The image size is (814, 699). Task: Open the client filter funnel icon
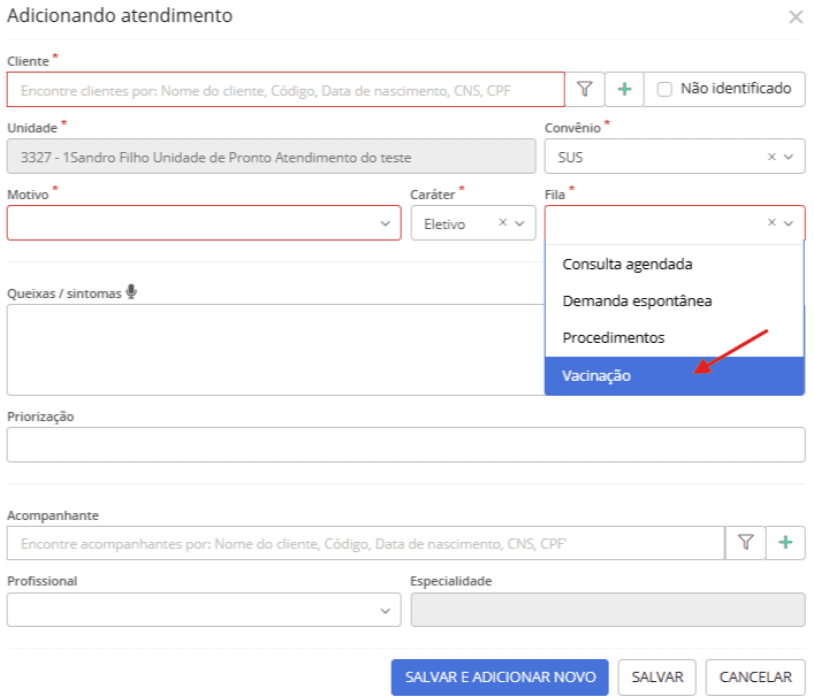tap(585, 89)
